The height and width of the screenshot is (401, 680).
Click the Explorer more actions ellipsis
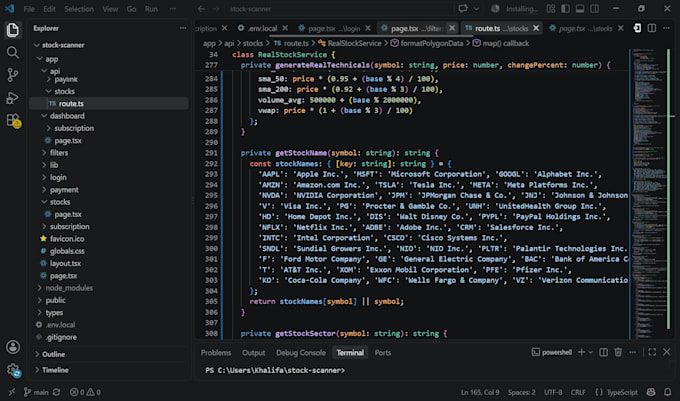(x=183, y=28)
